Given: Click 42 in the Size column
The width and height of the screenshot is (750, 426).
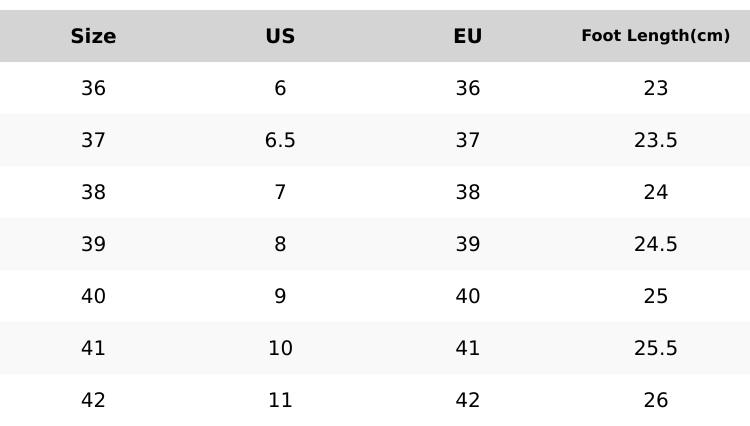Looking at the screenshot, I should (93, 401).
